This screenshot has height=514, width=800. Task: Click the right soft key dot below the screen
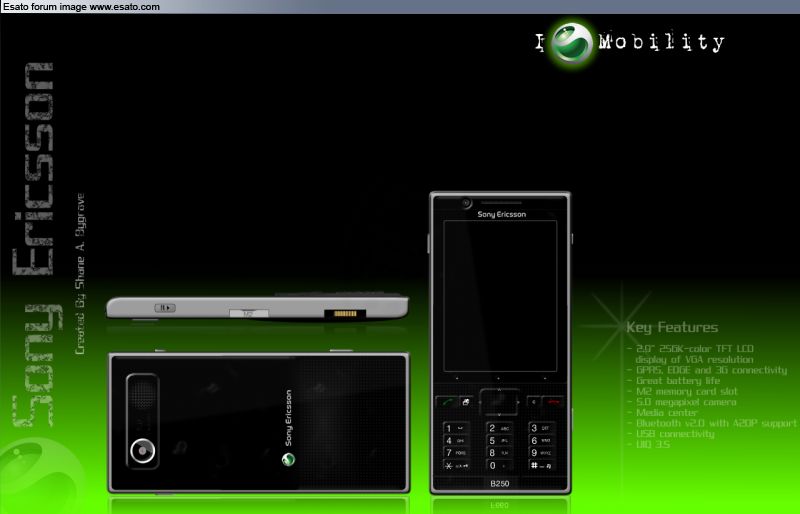[x=544, y=379]
